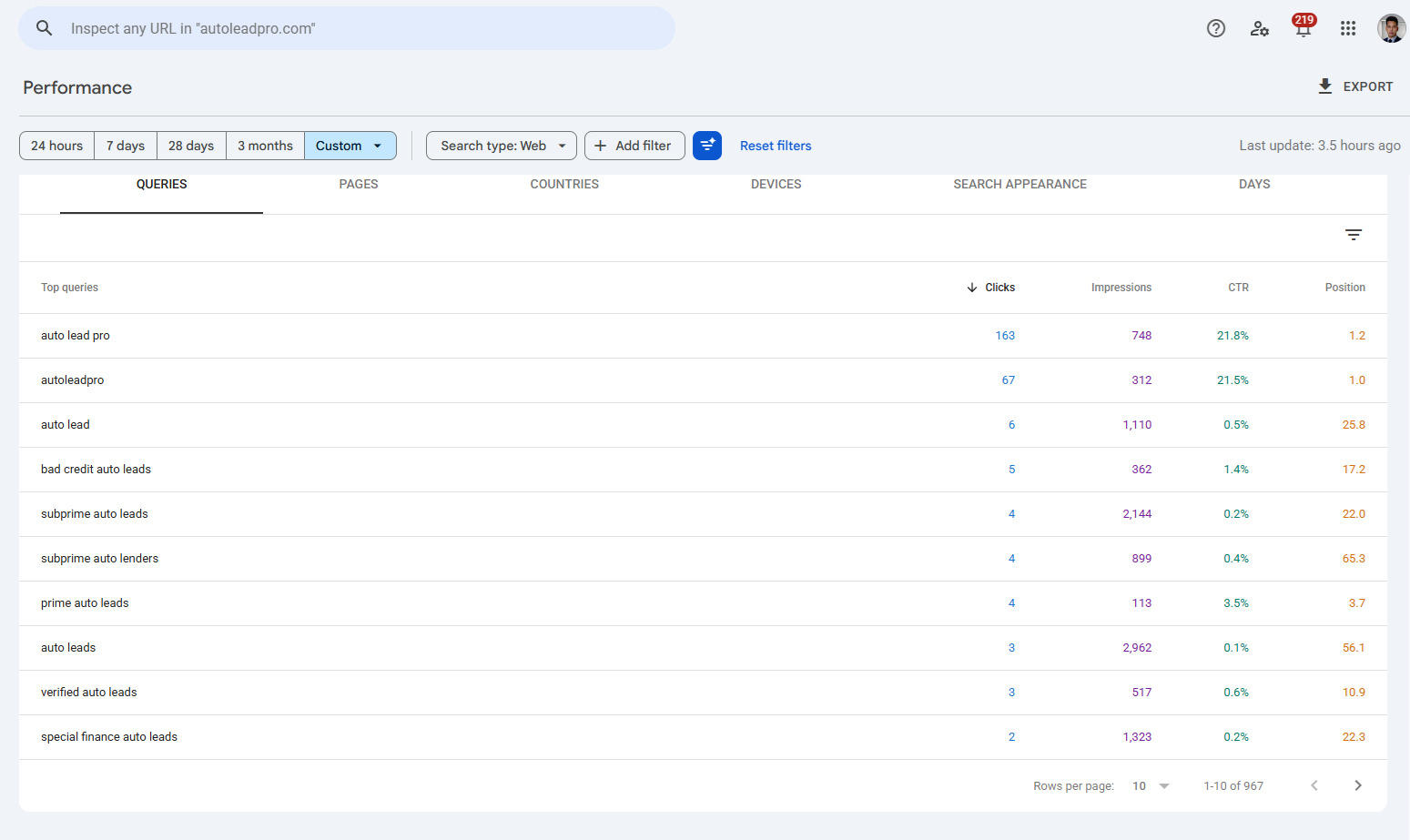Select the 'auto leads' query row

coord(703,648)
